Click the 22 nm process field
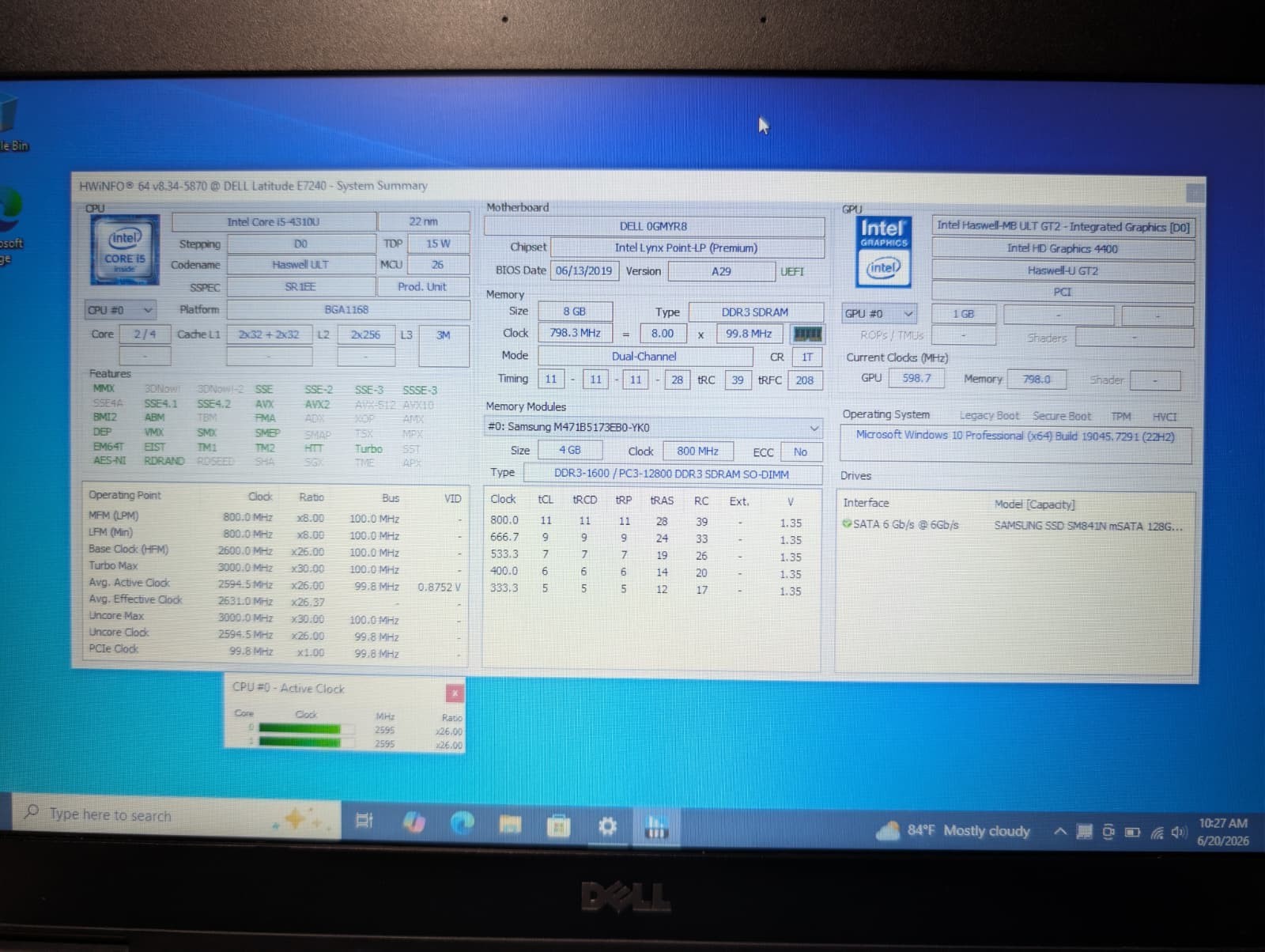The height and width of the screenshot is (952, 1265). pos(424,221)
